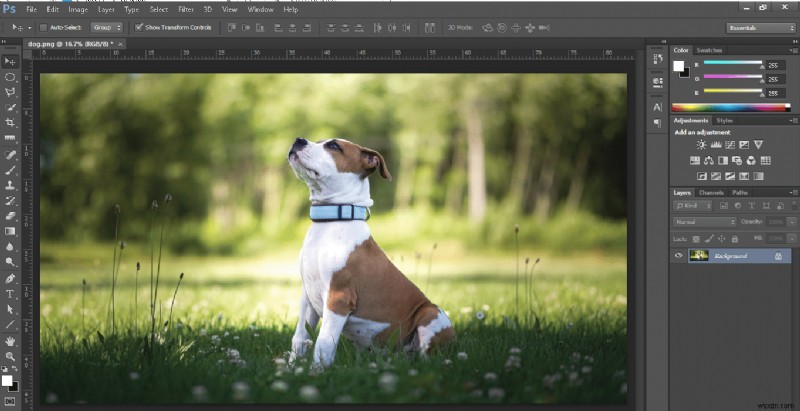Hide the Background layer with eye icon
This screenshot has width=800, height=411.
tap(679, 256)
